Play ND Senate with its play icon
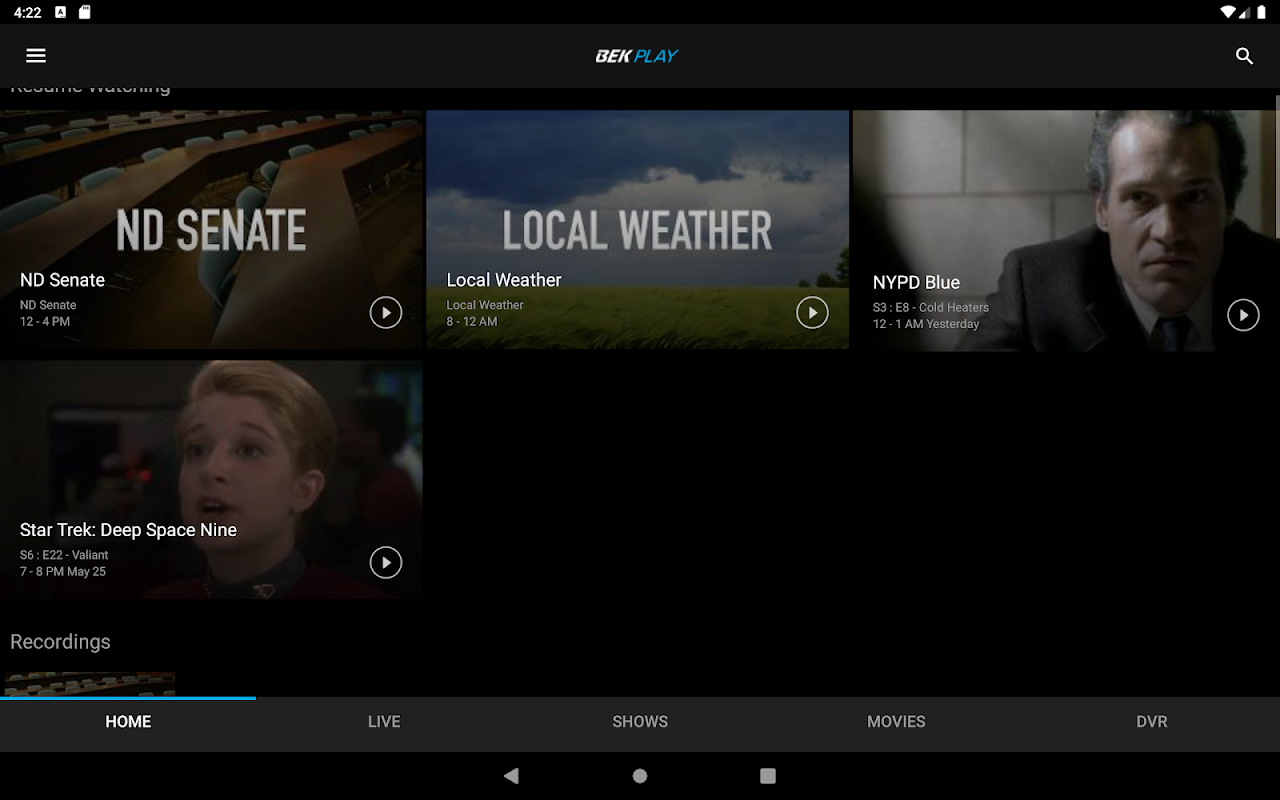 click(386, 313)
